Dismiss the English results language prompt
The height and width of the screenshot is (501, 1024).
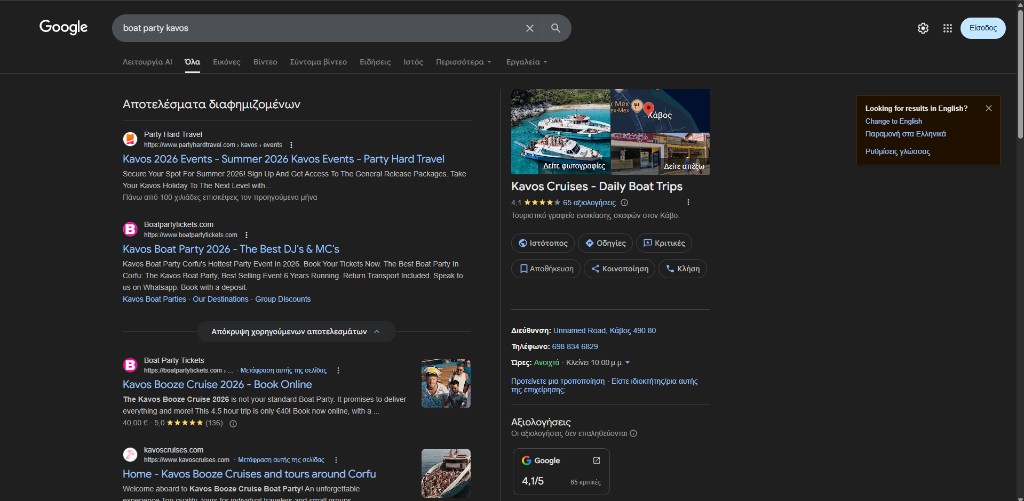(989, 108)
